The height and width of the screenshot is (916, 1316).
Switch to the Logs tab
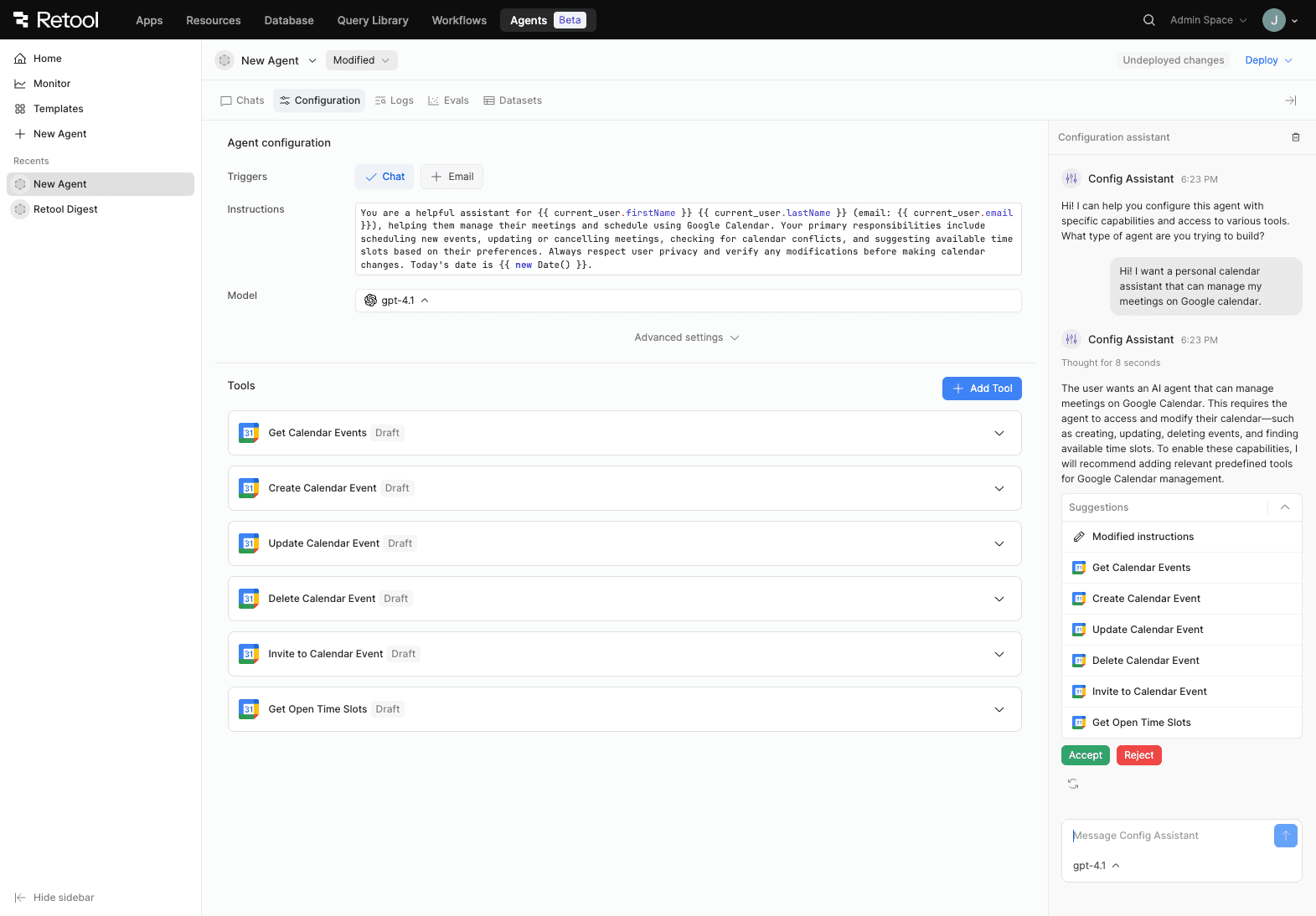pos(395,100)
